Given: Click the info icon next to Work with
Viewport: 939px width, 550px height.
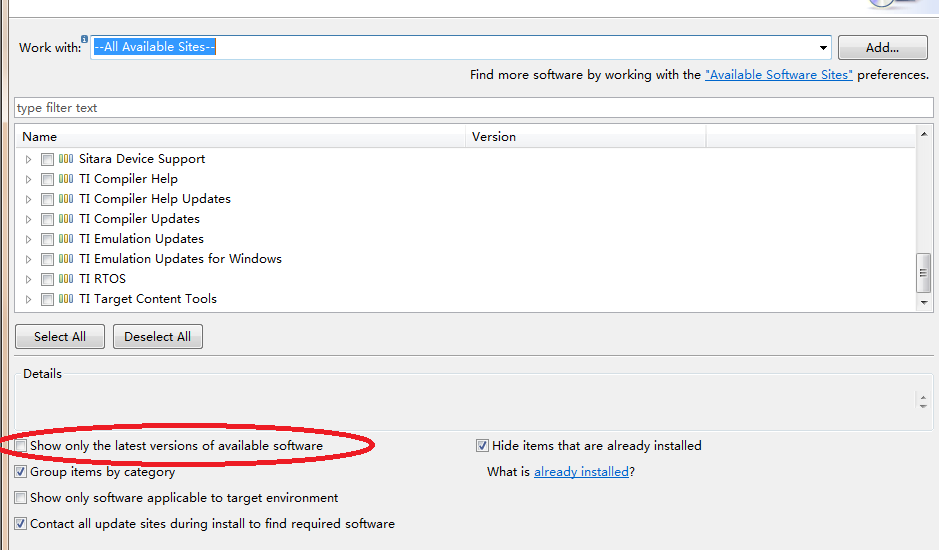Looking at the screenshot, I should click(x=85, y=40).
